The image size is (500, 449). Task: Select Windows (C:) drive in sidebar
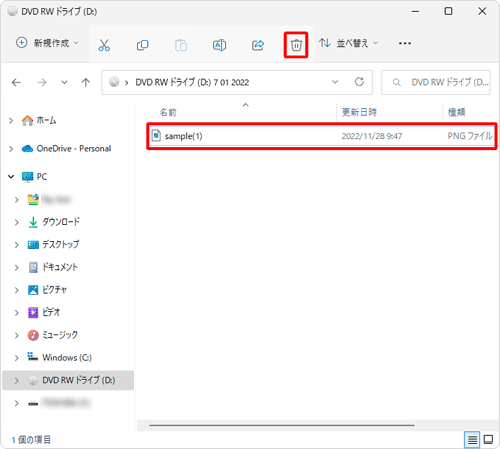point(67,357)
